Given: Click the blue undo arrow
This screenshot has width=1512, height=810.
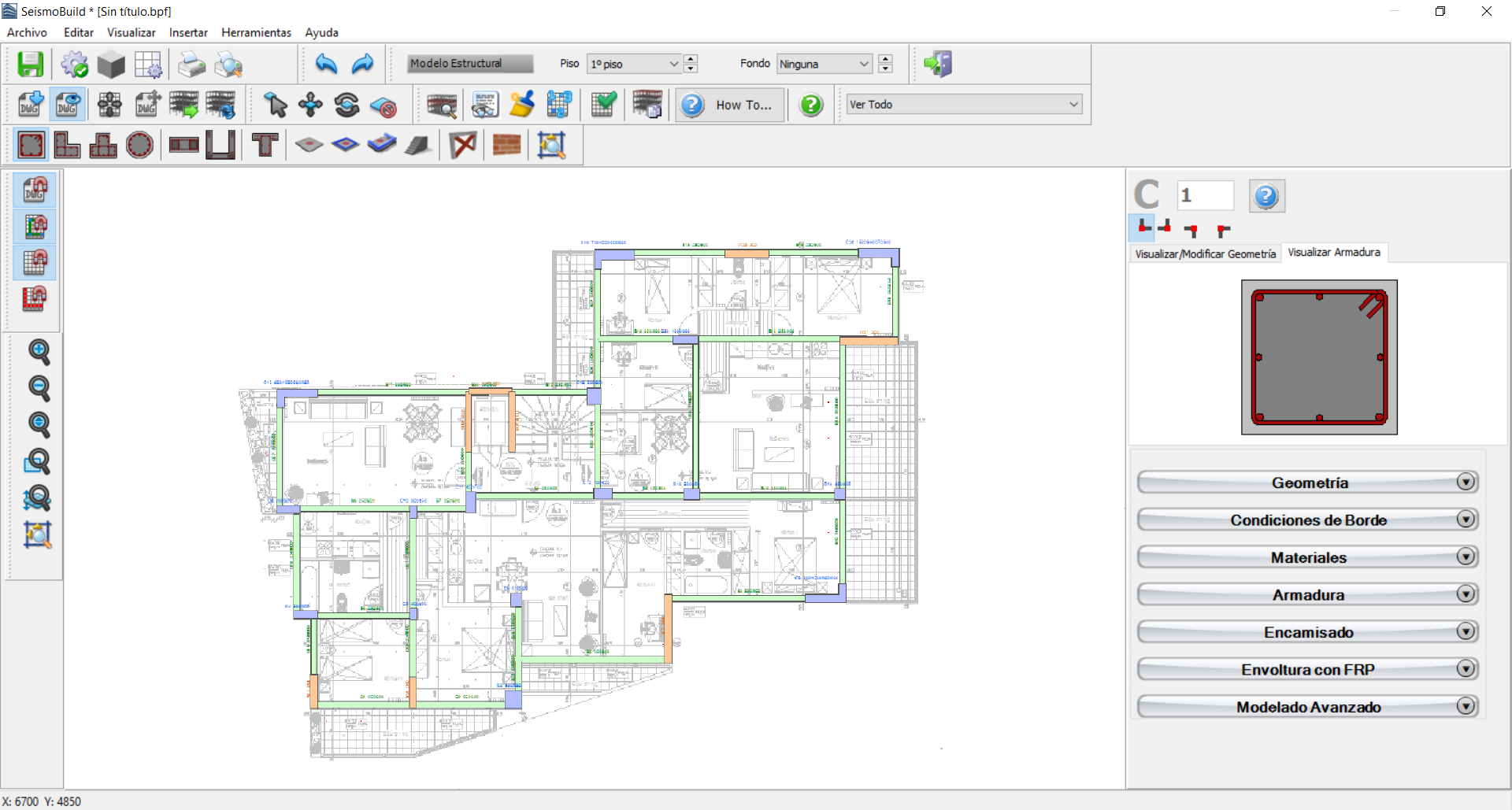Looking at the screenshot, I should (326, 64).
